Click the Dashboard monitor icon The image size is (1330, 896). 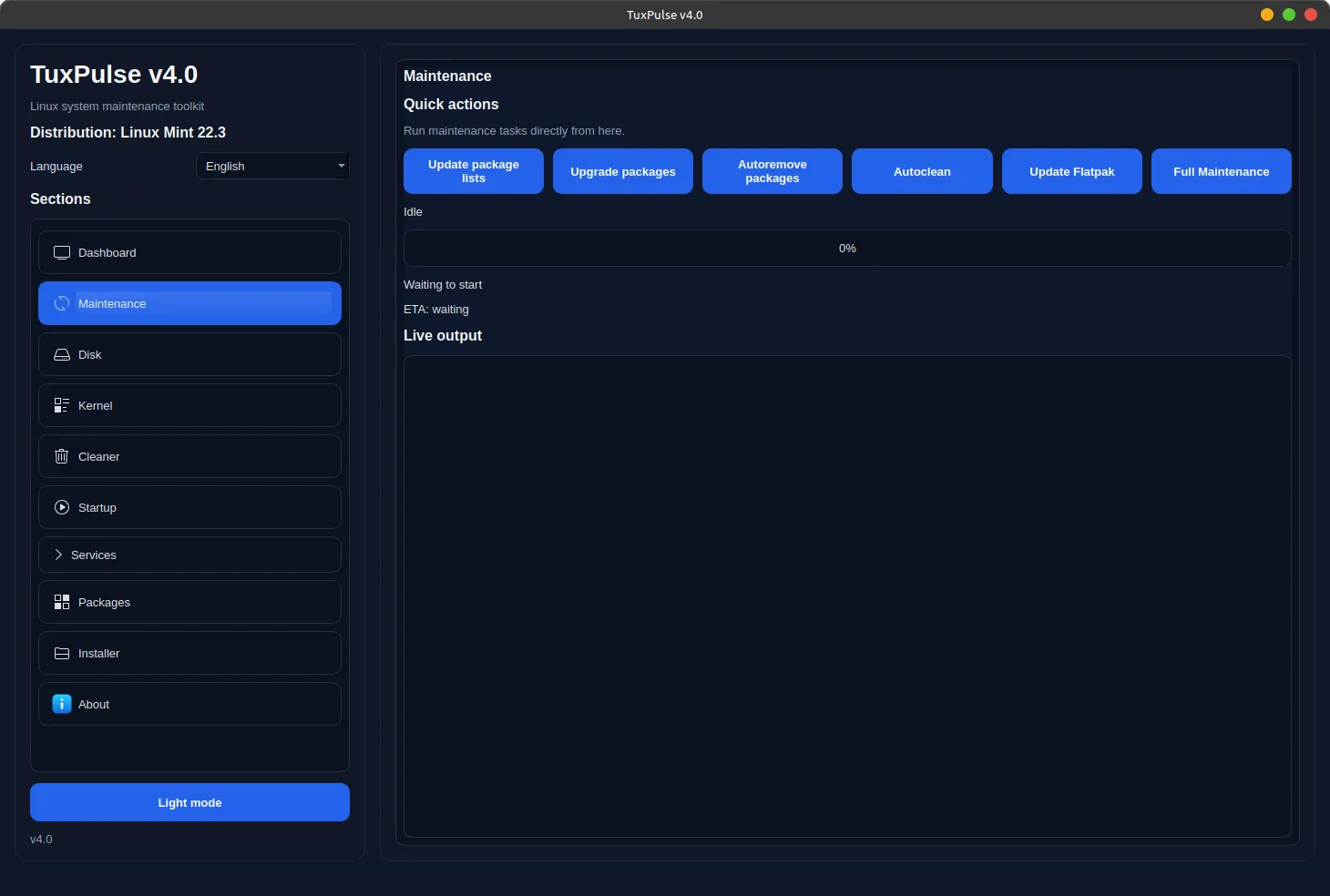tap(62, 252)
